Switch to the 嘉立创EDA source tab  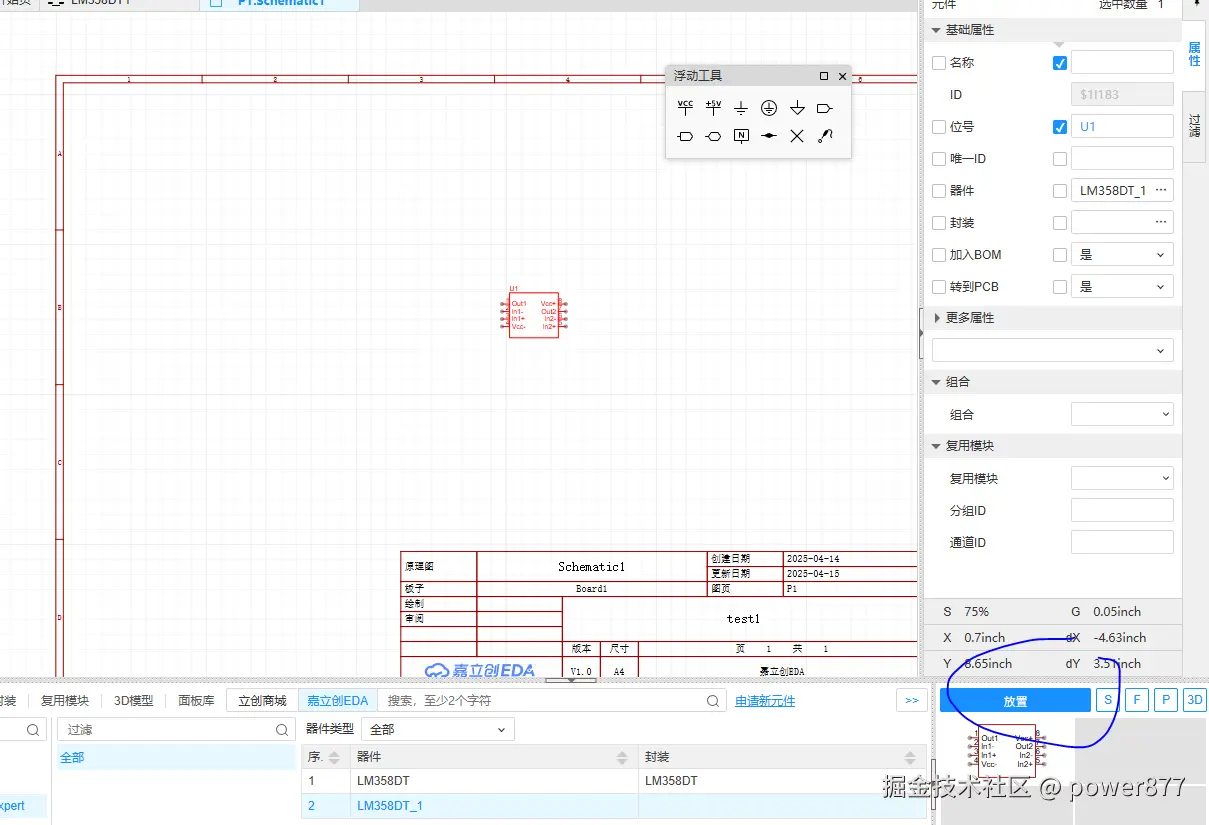337,701
